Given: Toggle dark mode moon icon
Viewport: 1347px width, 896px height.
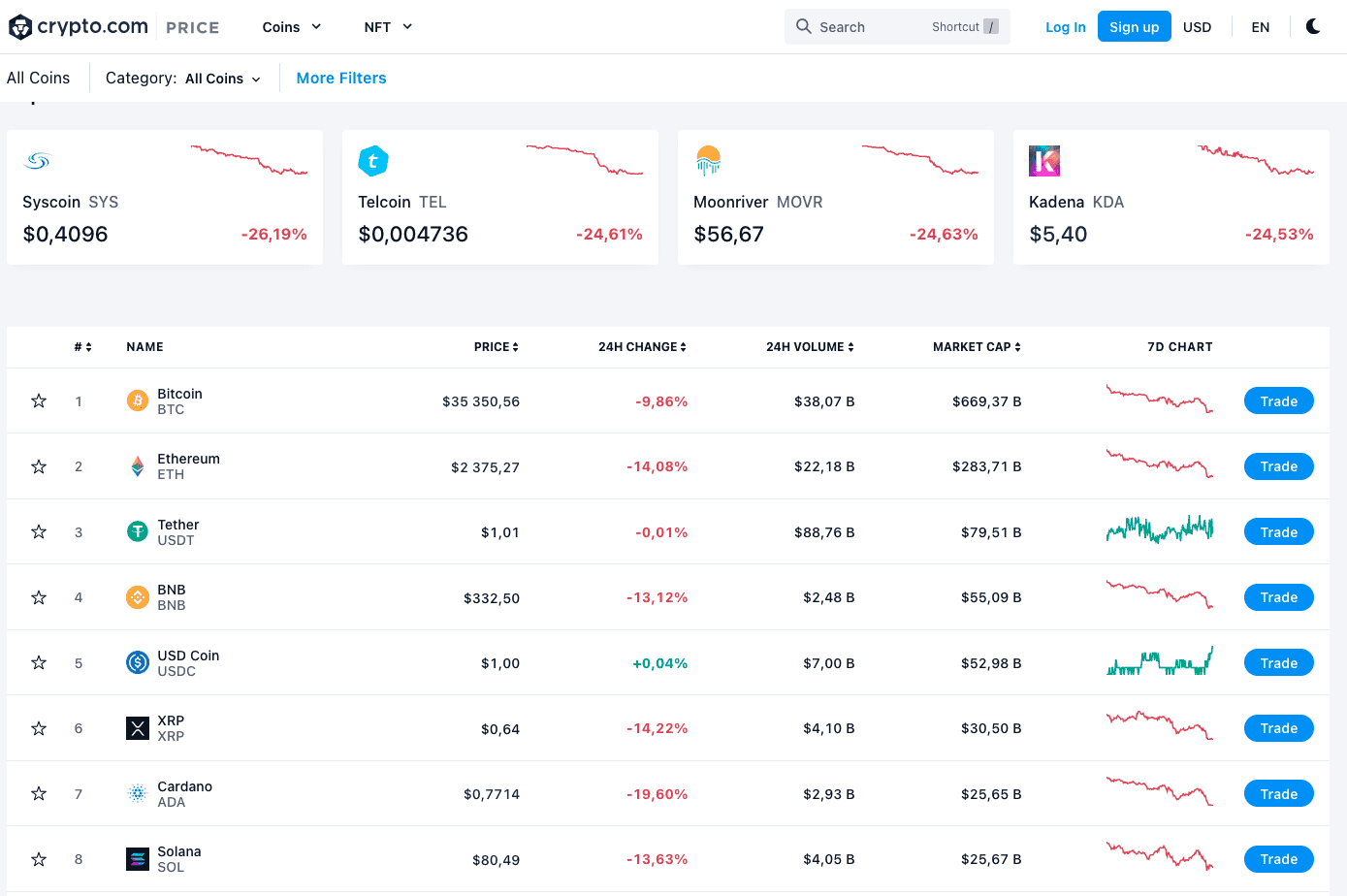Looking at the screenshot, I should click(x=1313, y=26).
